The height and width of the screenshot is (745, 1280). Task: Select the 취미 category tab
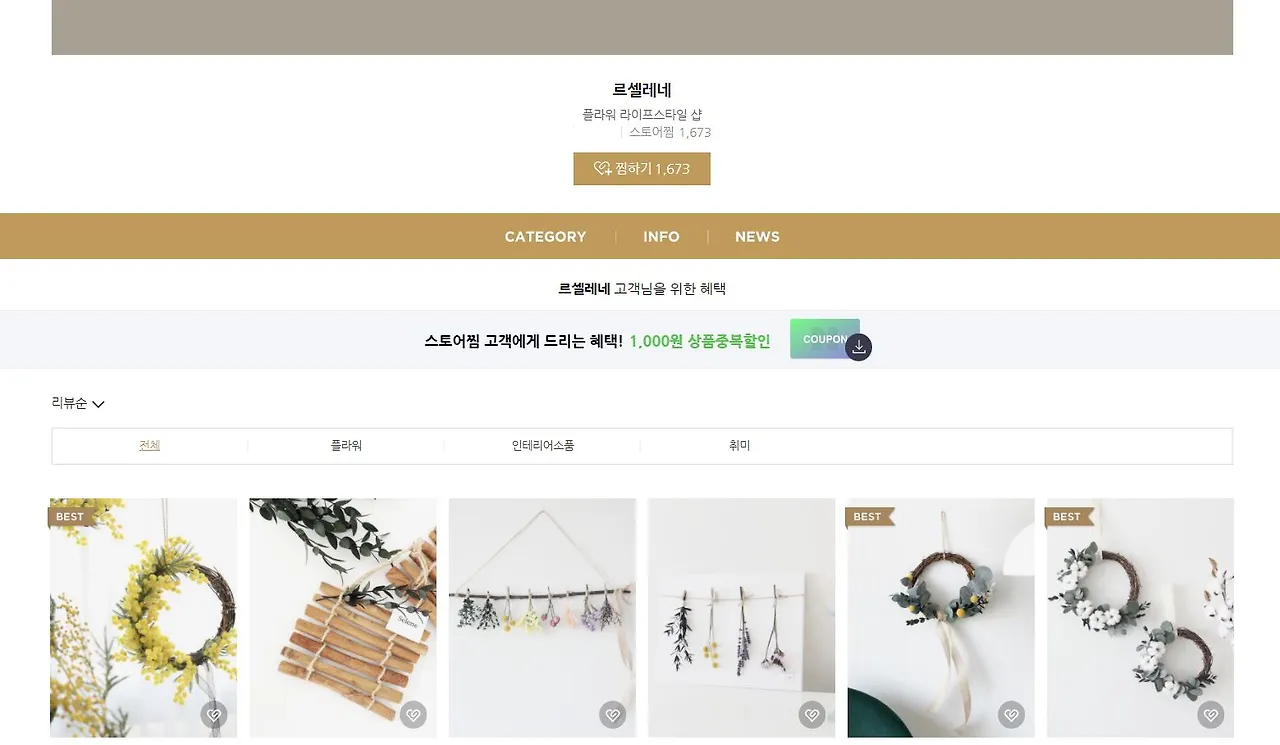739,446
